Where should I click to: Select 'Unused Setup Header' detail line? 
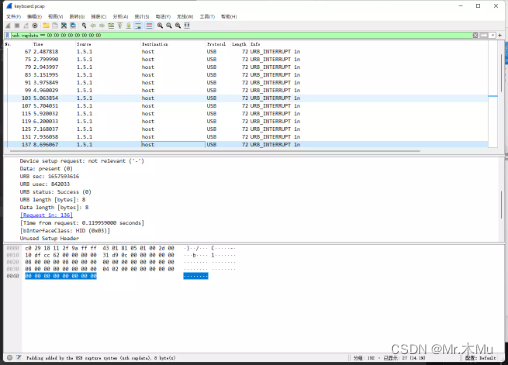tap(49, 238)
